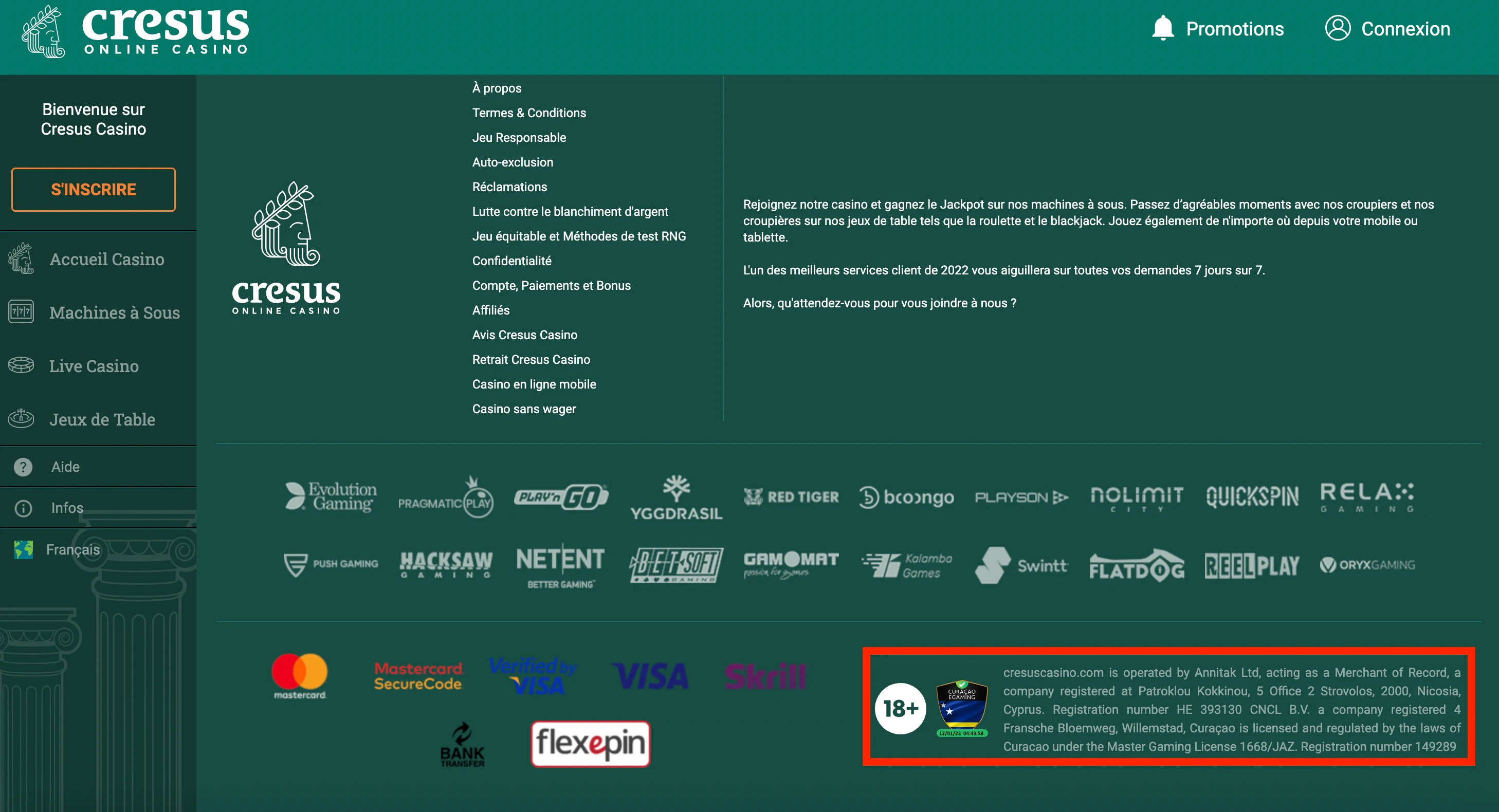Click the Curaçao eGaming license badge

(961, 708)
